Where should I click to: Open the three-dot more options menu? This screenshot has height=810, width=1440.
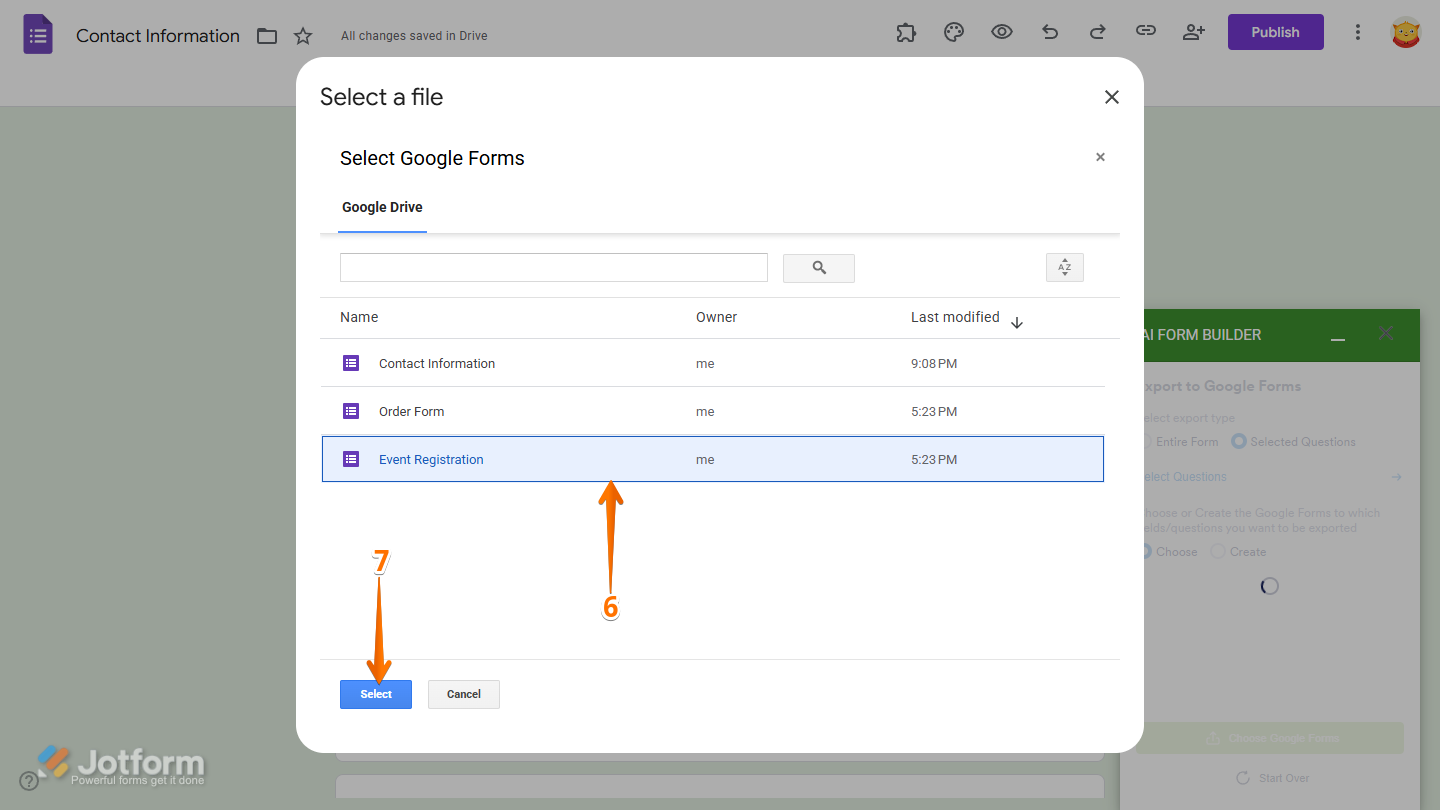pyautogui.click(x=1357, y=32)
